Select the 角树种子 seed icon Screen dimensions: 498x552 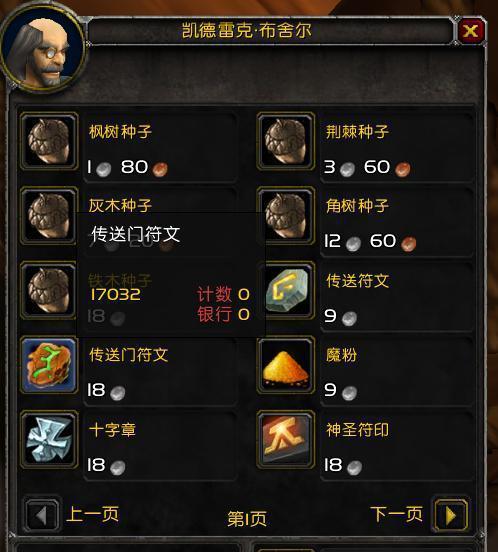pos(285,216)
